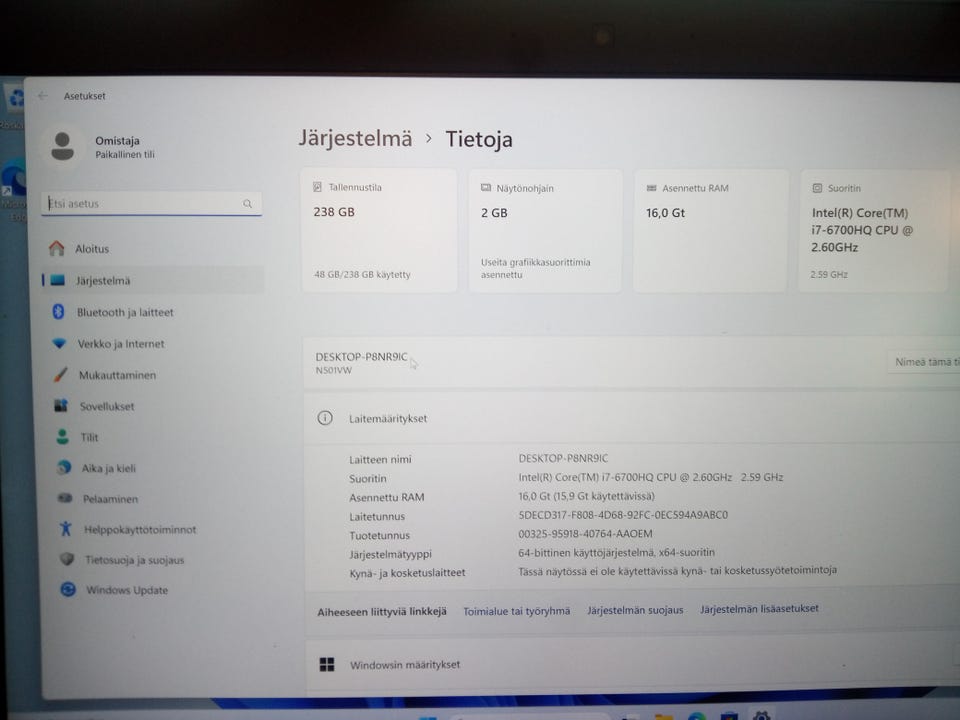Image resolution: width=960 pixels, height=720 pixels.
Task: Click the Järjestelmä monitor icon in sidebar
Action: pos(58,280)
